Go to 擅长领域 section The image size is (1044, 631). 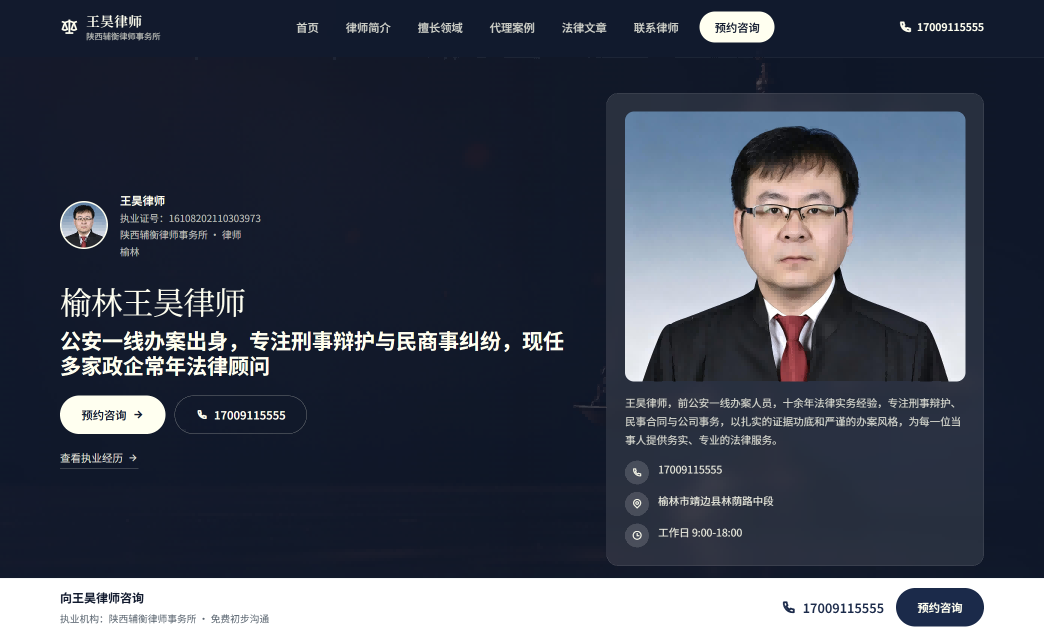coord(439,28)
